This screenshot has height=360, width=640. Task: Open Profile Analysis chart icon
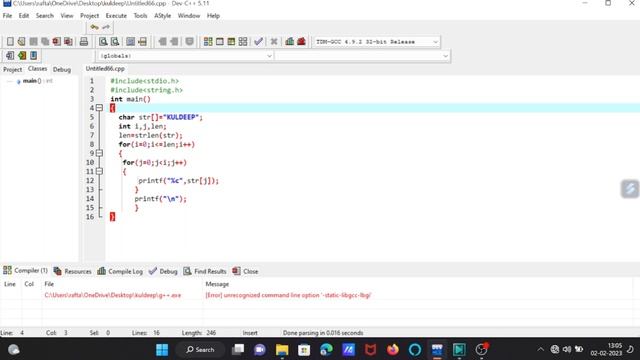coord(290,42)
